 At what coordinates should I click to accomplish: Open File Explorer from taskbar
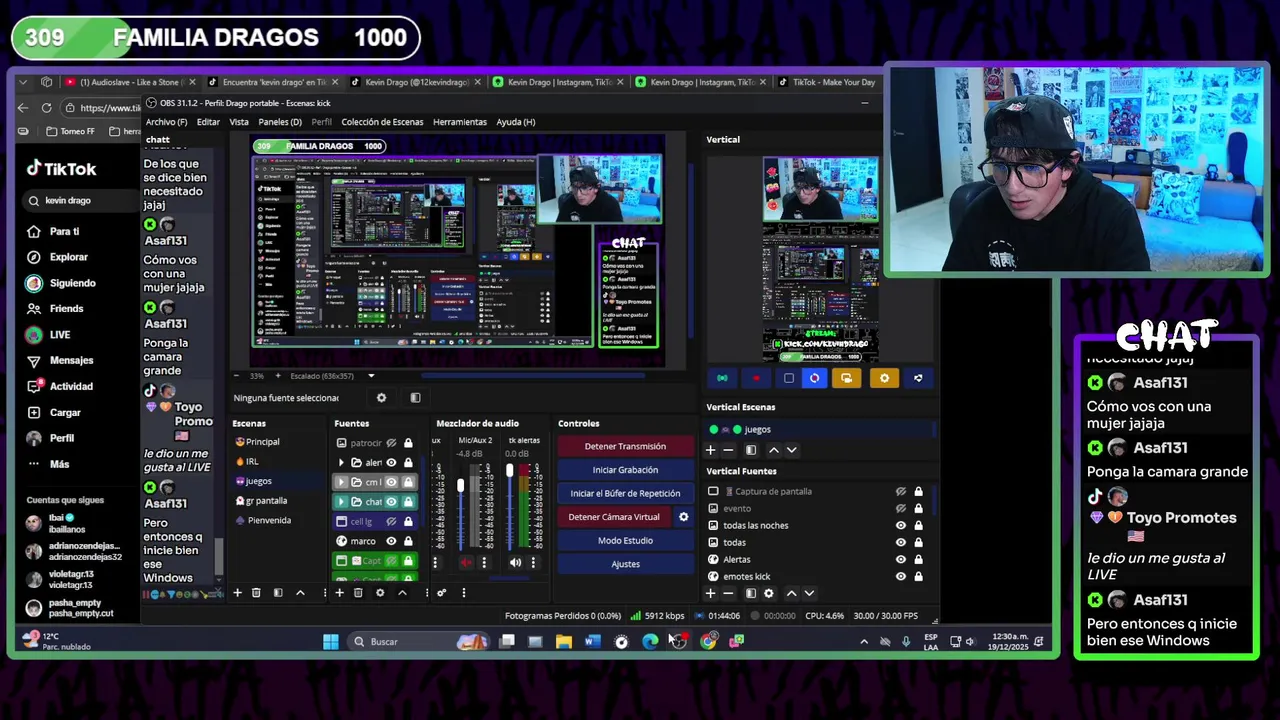tap(564, 642)
